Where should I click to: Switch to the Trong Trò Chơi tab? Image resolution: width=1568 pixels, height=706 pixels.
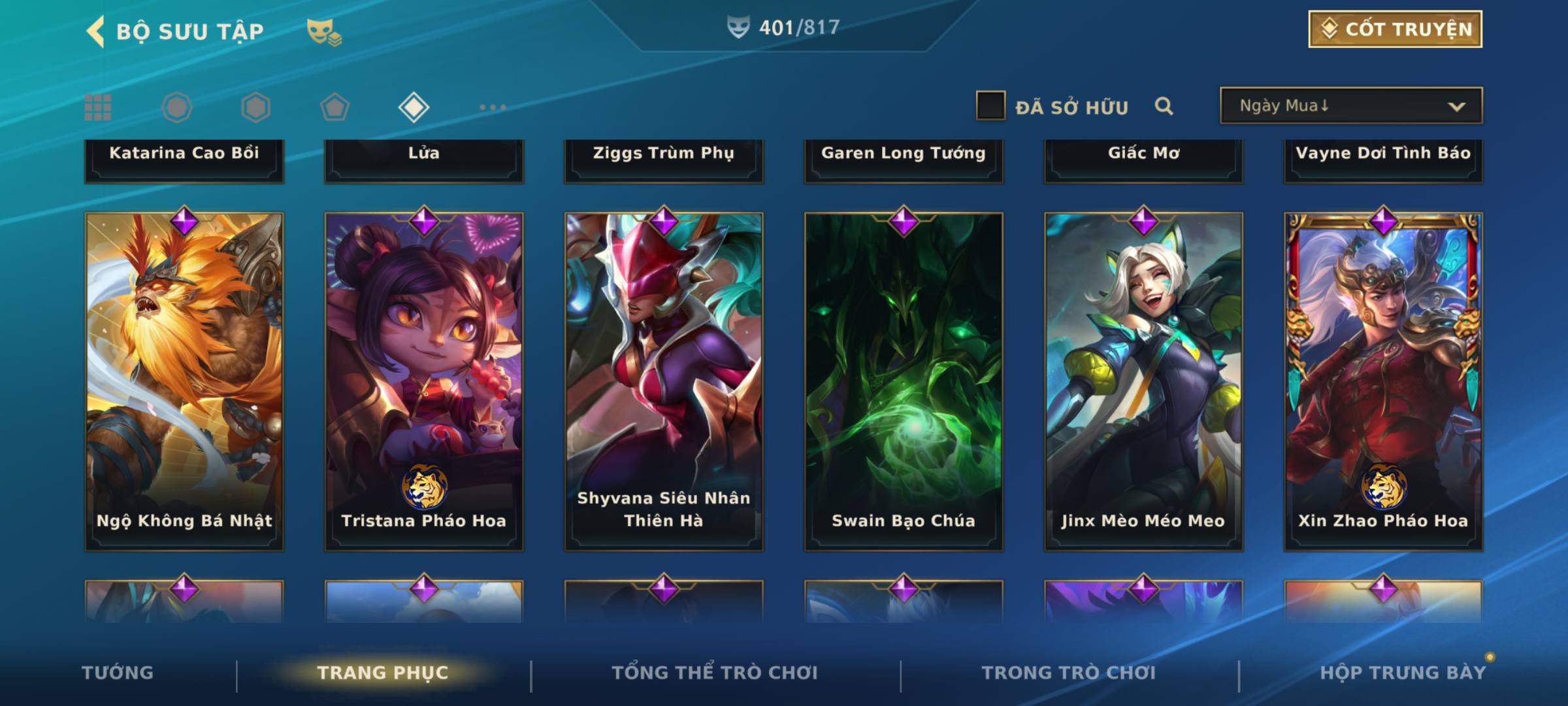(x=1069, y=672)
